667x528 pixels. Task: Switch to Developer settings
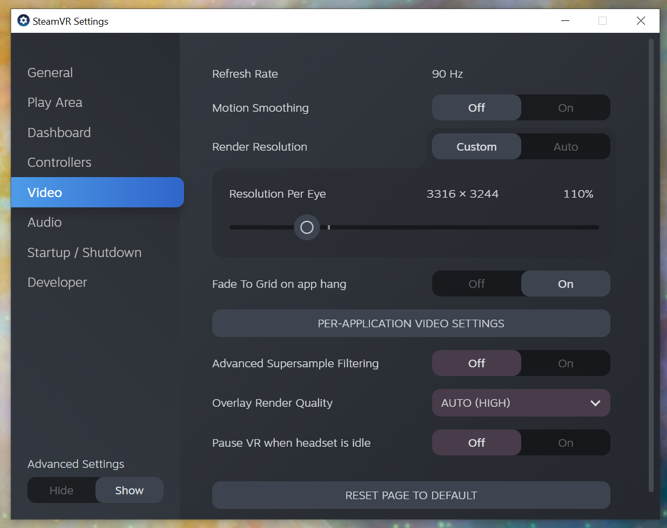(57, 283)
